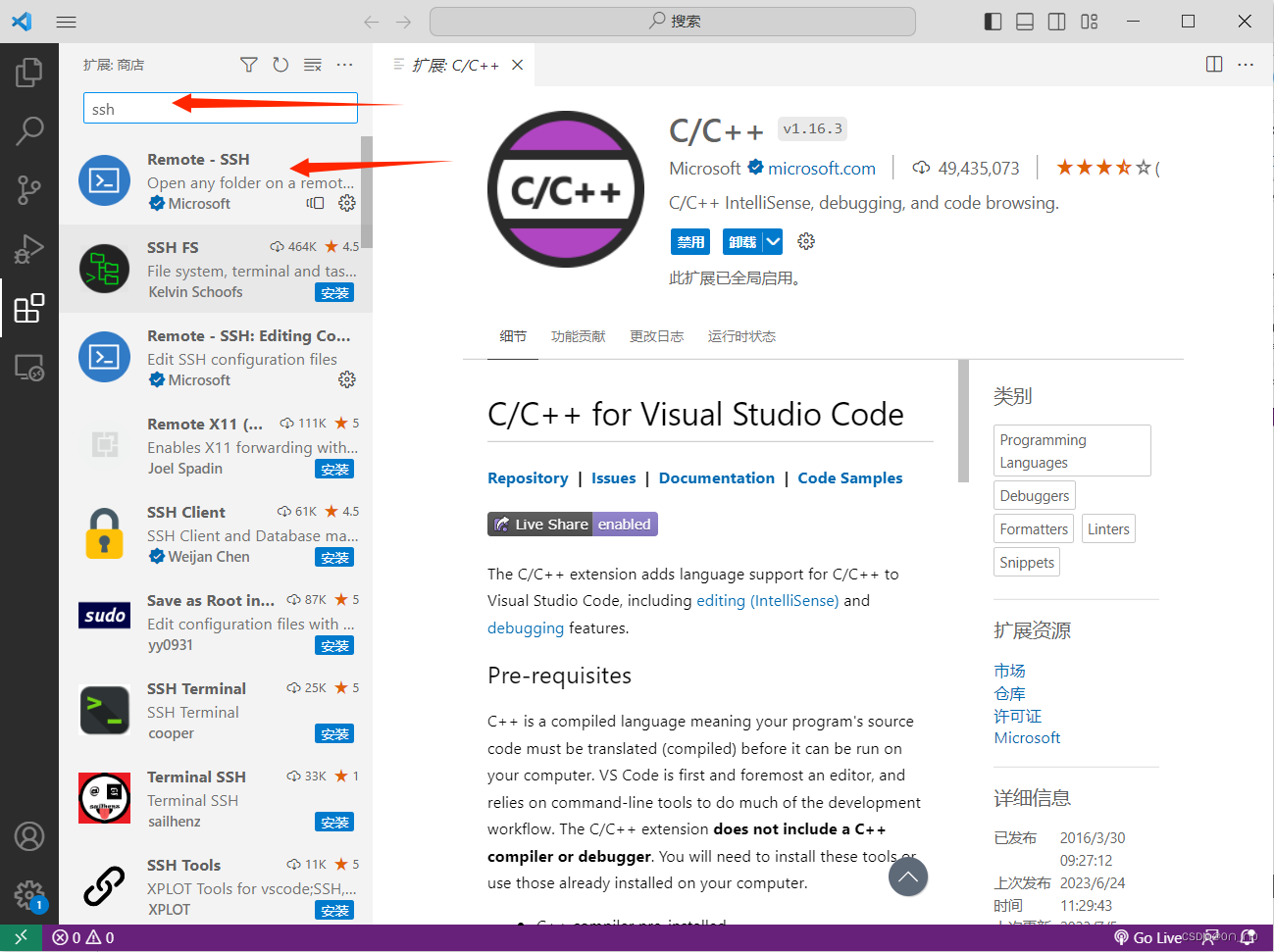Click the 卸载 uninstall button

[742, 241]
